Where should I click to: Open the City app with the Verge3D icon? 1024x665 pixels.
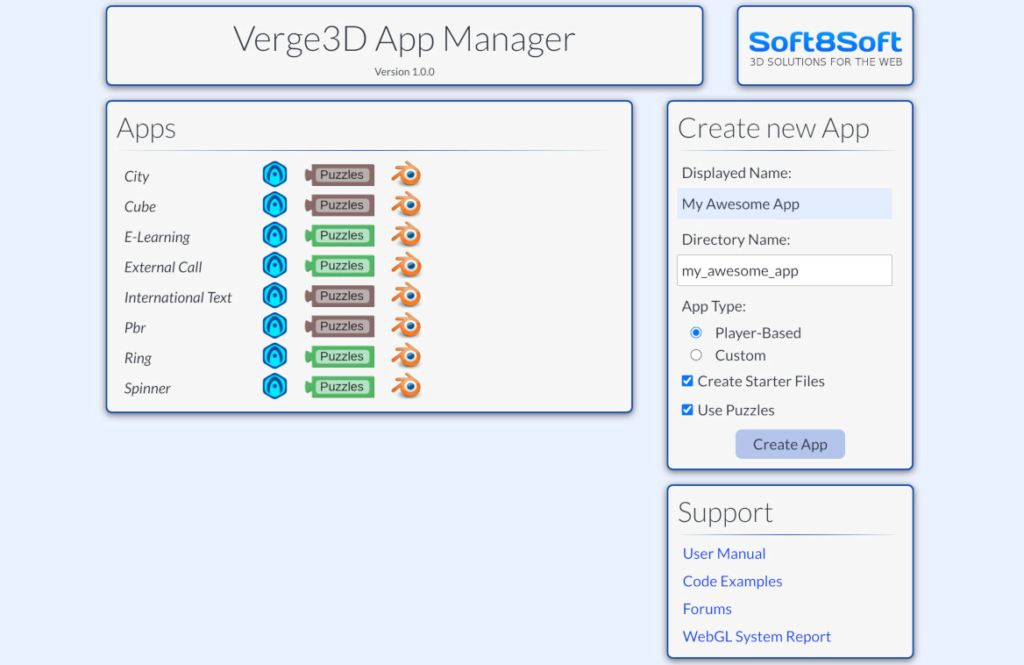[275, 175]
